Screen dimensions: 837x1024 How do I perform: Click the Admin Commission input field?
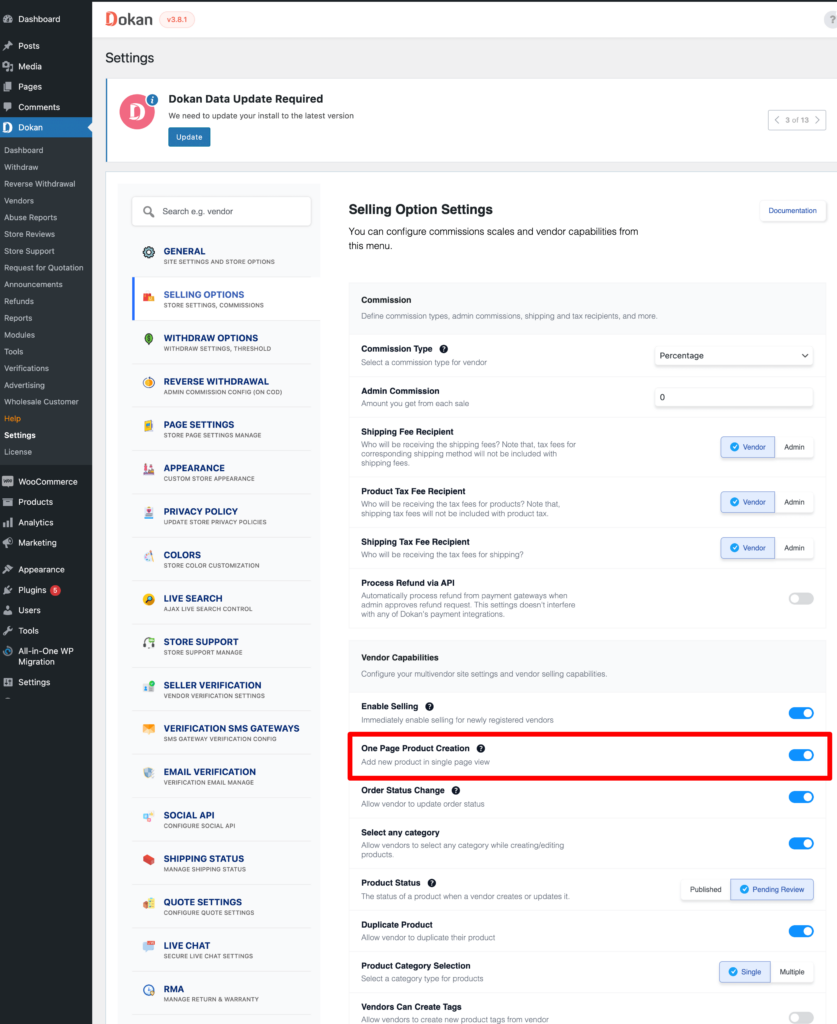(x=734, y=397)
